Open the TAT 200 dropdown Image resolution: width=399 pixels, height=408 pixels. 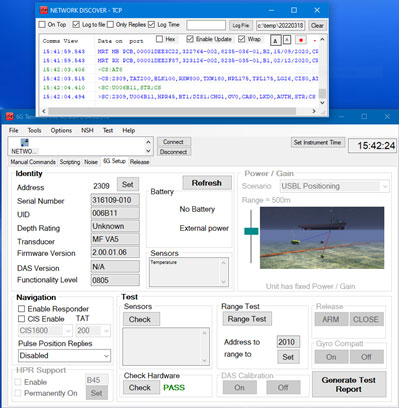point(93,330)
